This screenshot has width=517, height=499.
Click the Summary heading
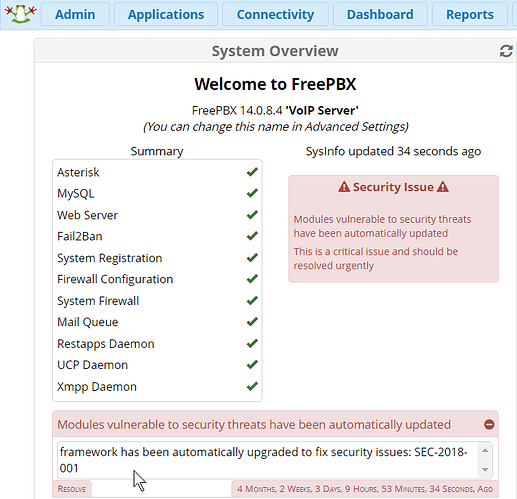(x=157, y=151)
